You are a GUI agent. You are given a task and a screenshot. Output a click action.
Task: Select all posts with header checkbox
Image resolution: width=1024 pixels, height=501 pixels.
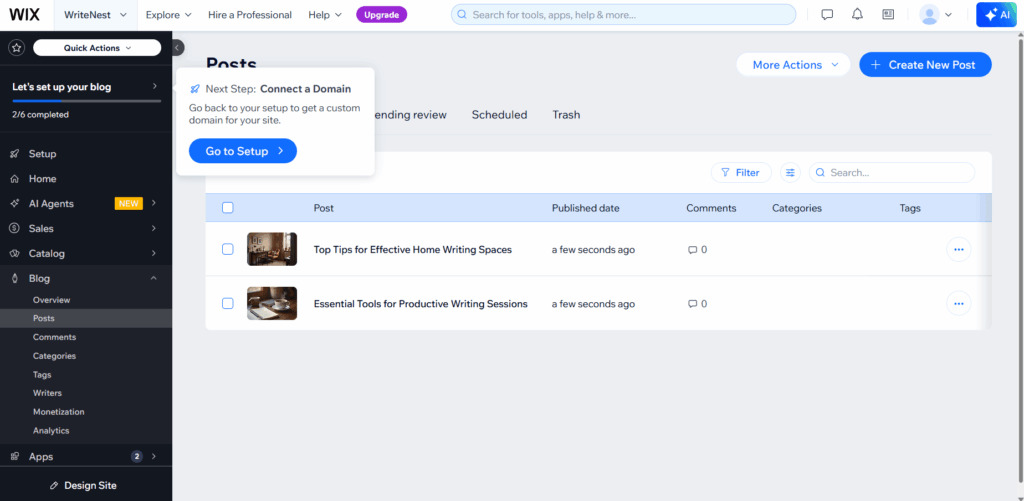click(x=227, y=208)
